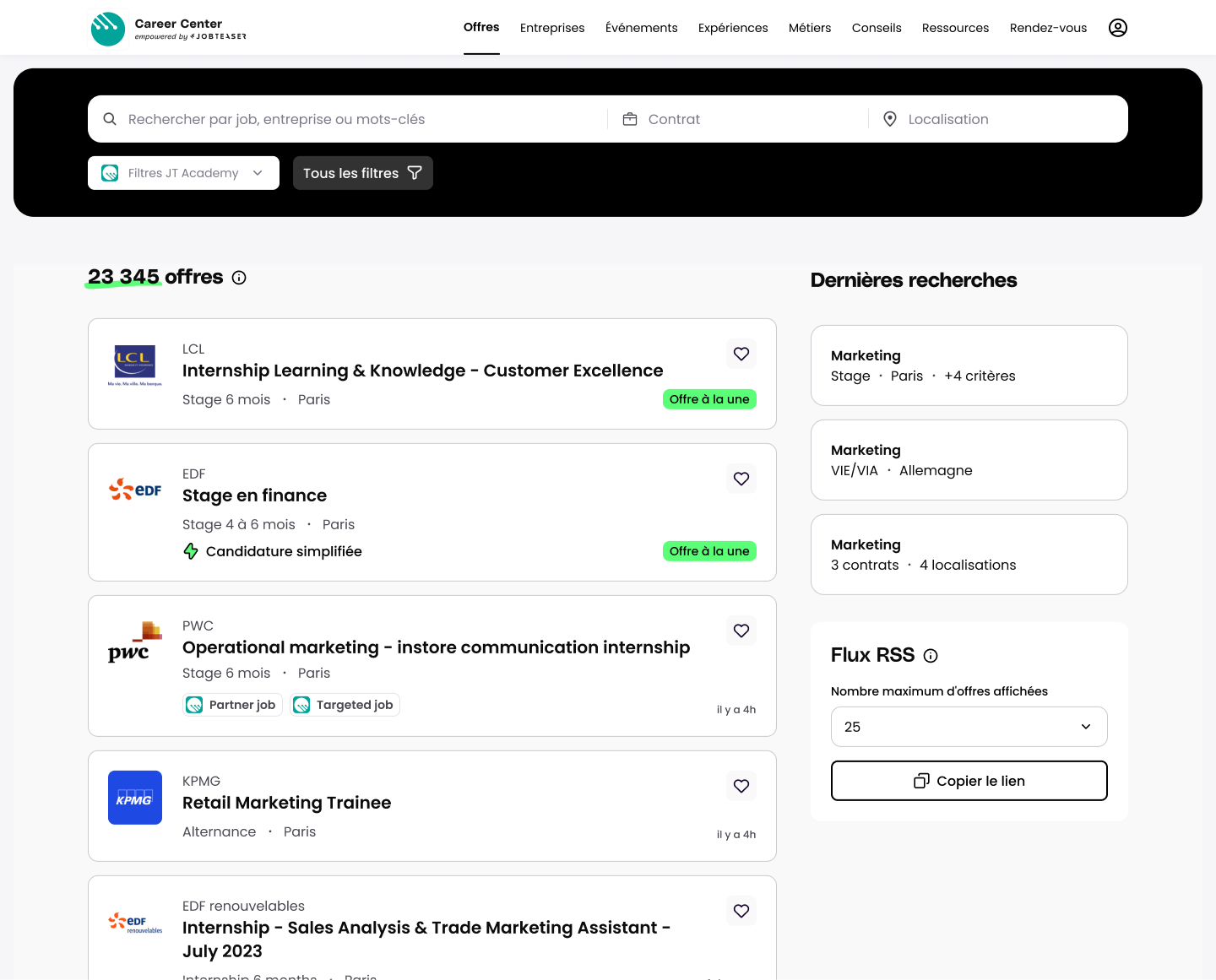Open the Conseils tab
The width and height of the screenshot is (1216, 980).
(877, 28)
